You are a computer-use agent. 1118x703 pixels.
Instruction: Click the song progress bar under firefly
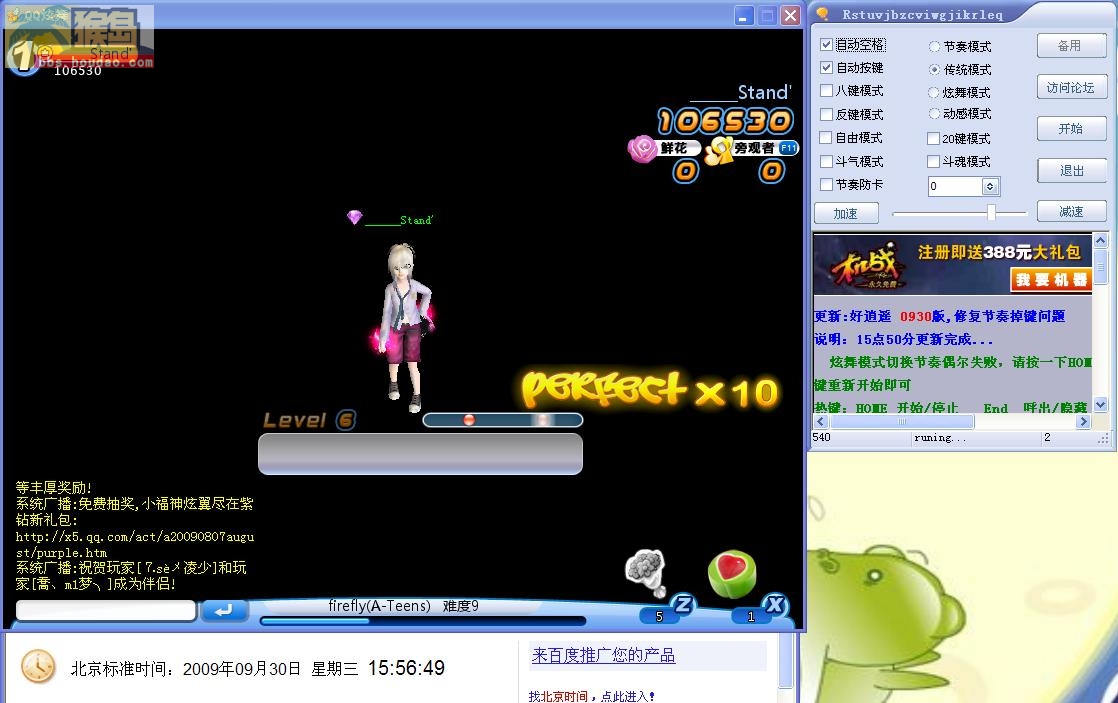tap(423, 621)
